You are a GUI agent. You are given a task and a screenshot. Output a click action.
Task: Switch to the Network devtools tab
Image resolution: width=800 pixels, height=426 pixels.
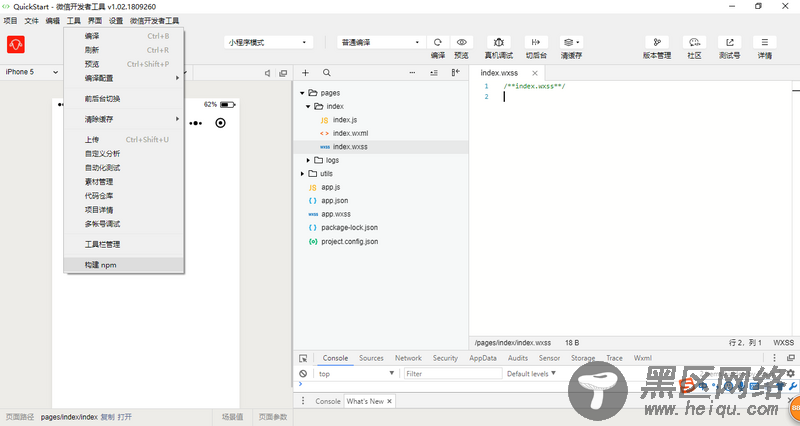pos(408,358)
